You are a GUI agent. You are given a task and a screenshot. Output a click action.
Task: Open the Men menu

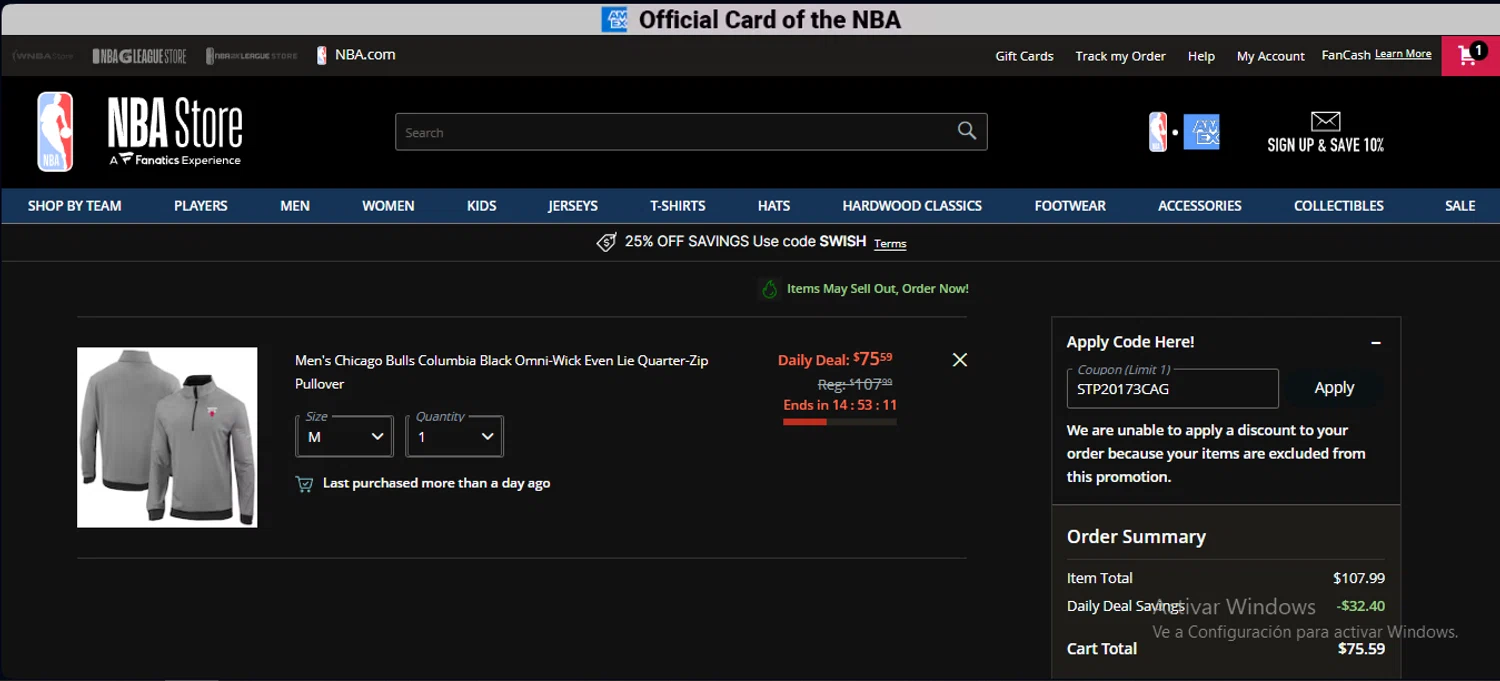(295, 206)
